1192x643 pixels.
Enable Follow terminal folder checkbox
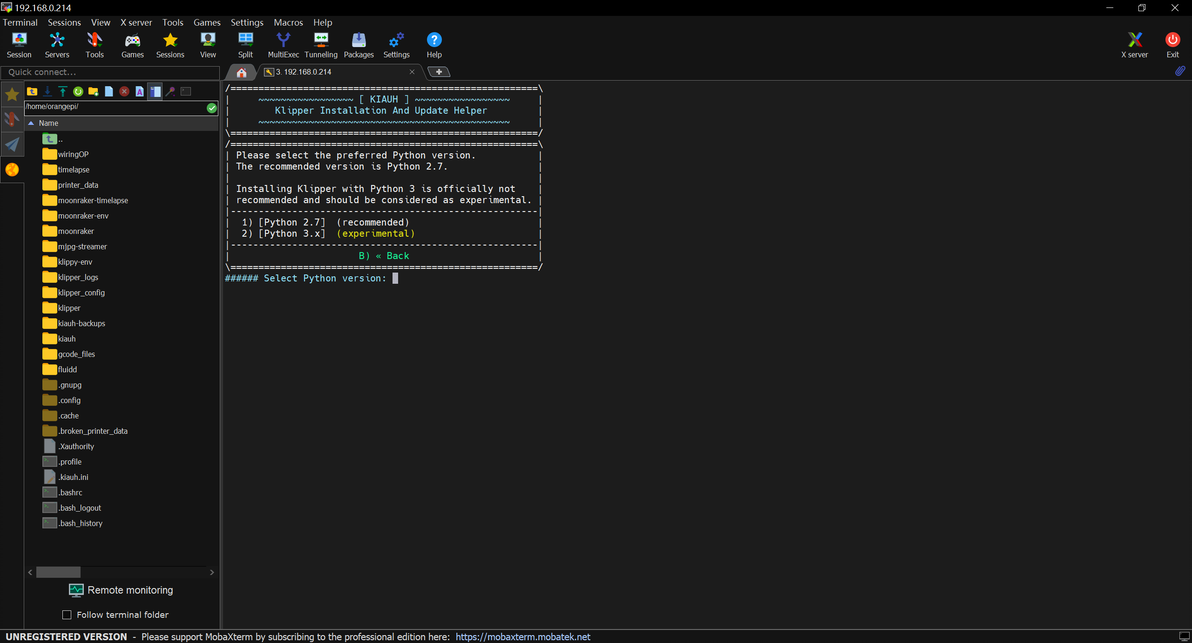click(x=67, y=615)
